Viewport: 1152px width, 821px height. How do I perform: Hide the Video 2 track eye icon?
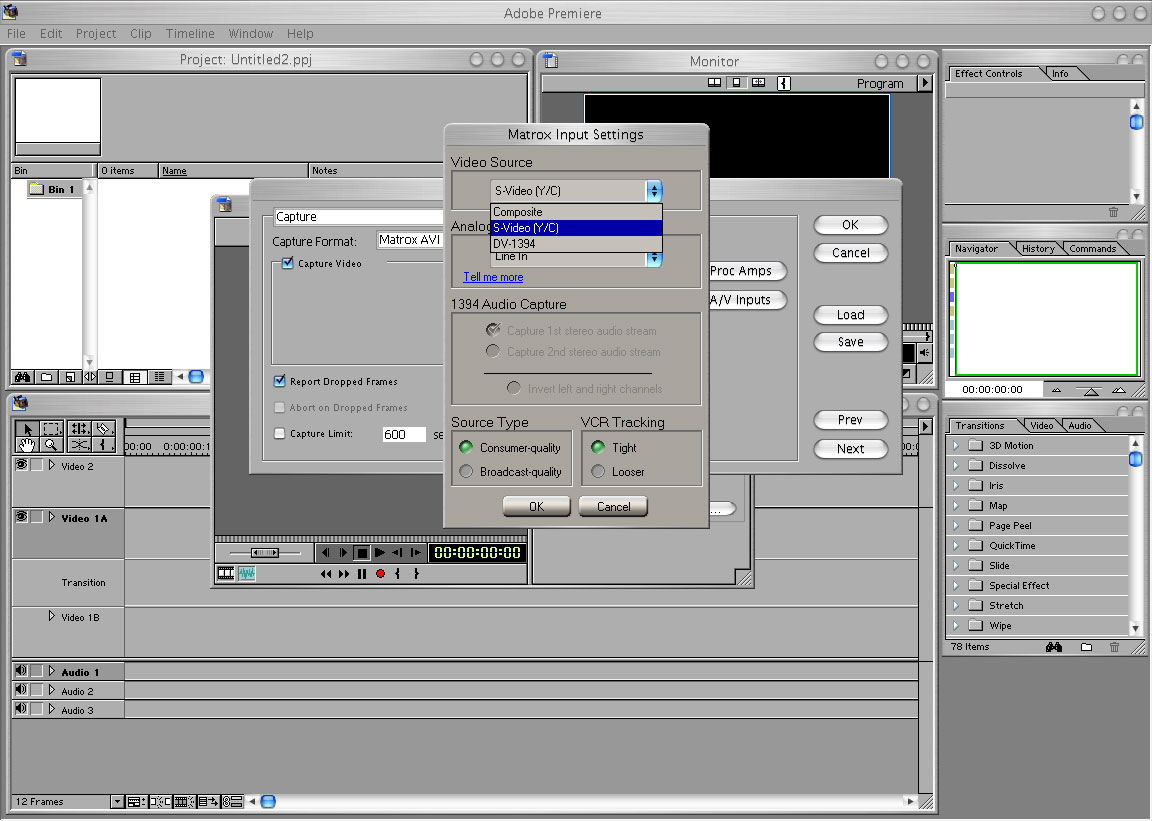(x=21, y=465)
